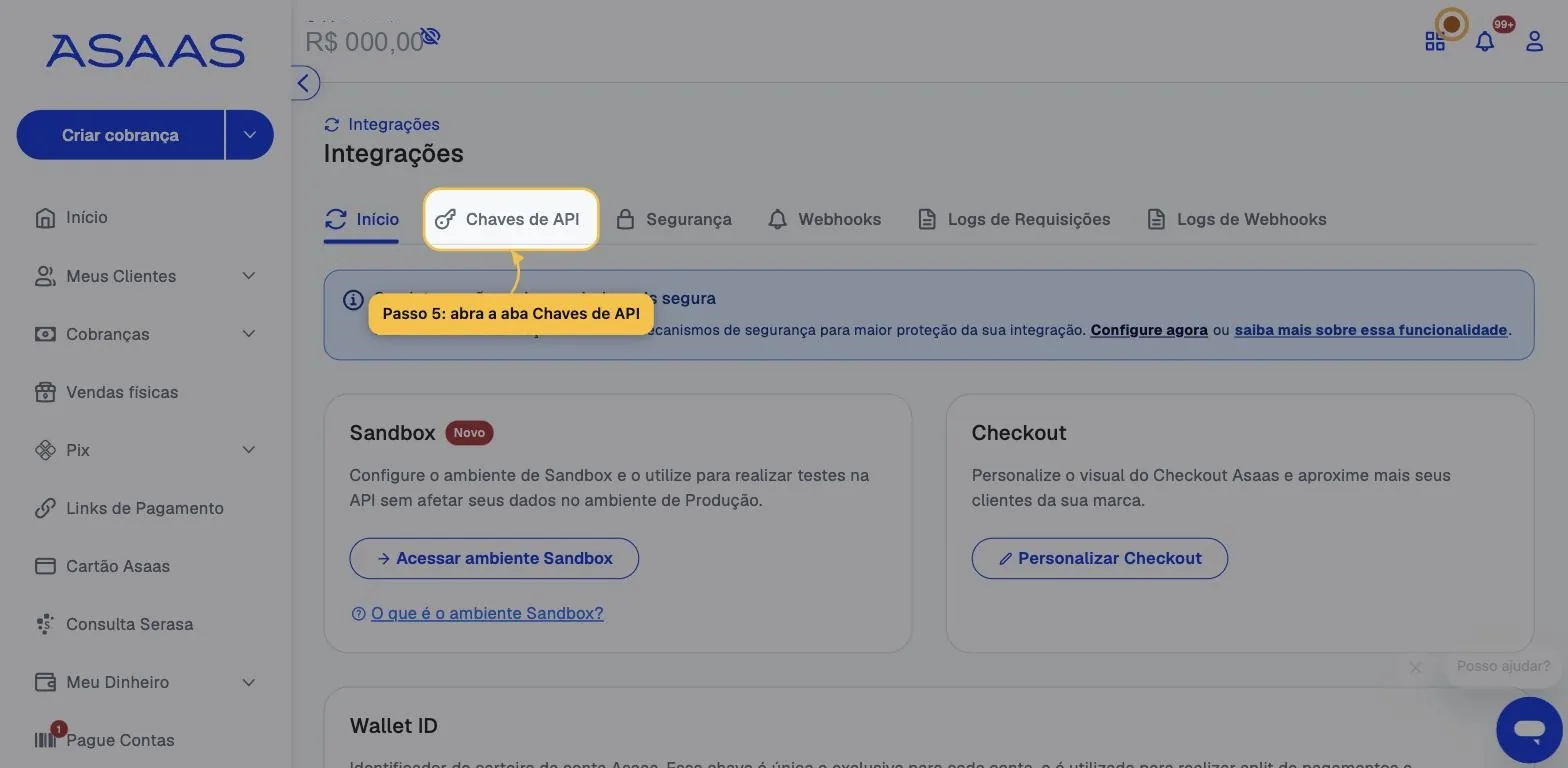Image resolution: width=1568 pixels, height=768 pixels.
Task: Click Integrações breadcrumb link
Action: click(x=393, y=124)
